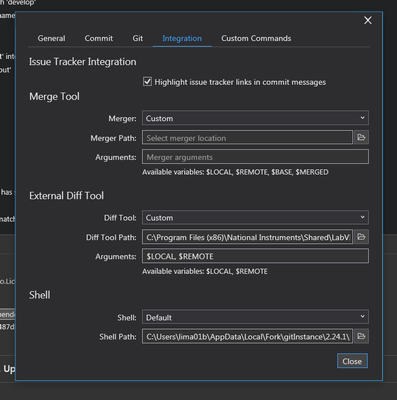The width and height of the screenshot is (397, 400).
Task: Focus the Merger Path input field
Action: [247, 138]
